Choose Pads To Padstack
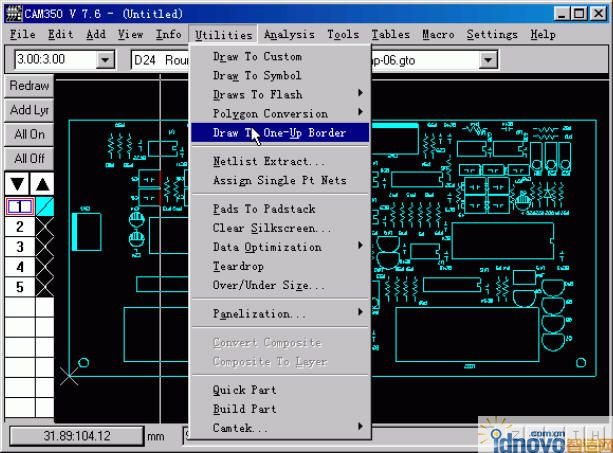 tap(280, 209)
